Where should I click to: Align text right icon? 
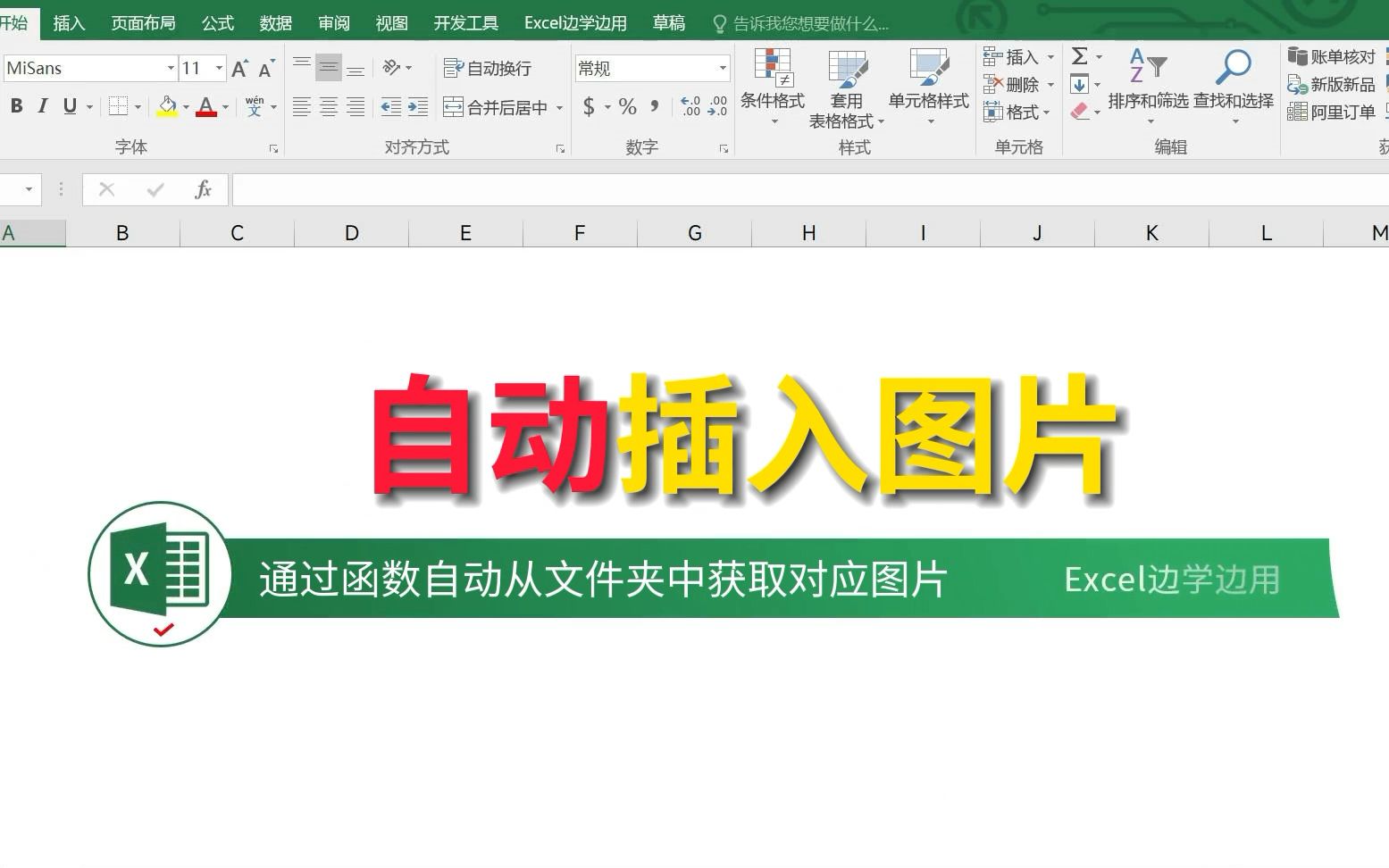pos(356,107)
